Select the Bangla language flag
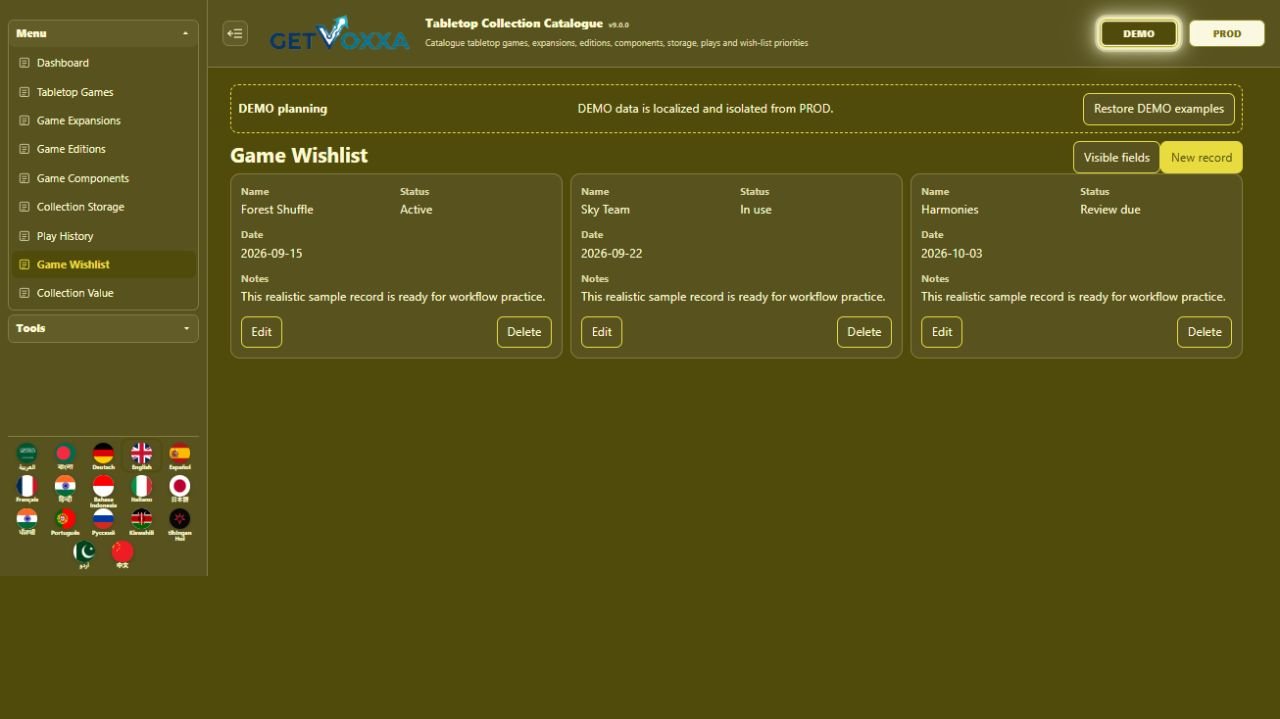The image size is (1280, 719). point(65,456)
